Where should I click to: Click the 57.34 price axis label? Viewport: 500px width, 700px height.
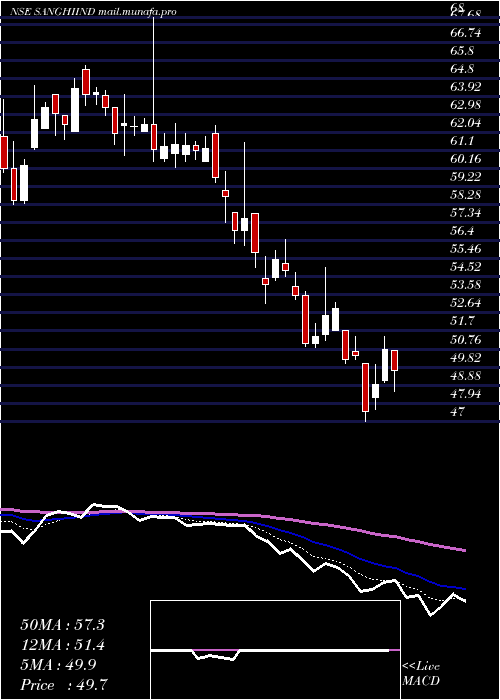(465, 213)
